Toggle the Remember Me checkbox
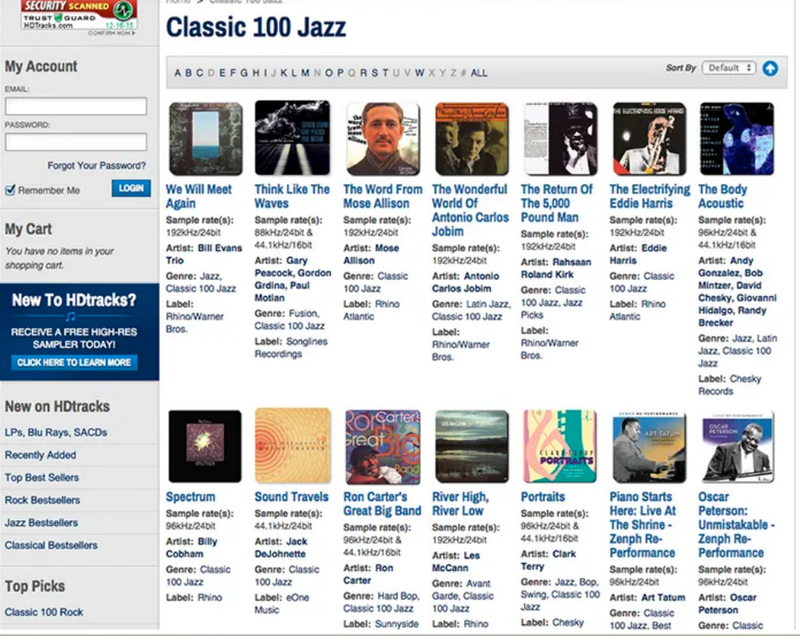800x636 pixels. pos(10,190)
